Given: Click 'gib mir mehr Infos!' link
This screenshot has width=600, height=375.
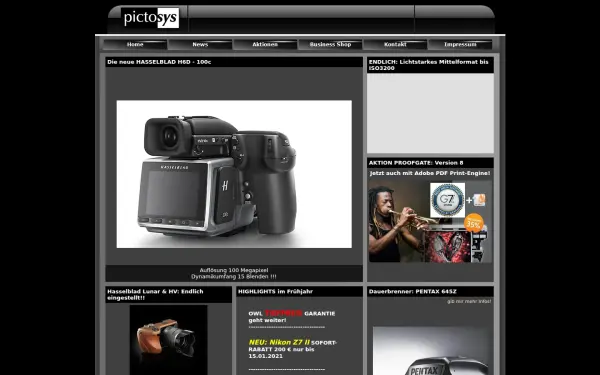Looking at the screenshot, I should tap(469, 302).
